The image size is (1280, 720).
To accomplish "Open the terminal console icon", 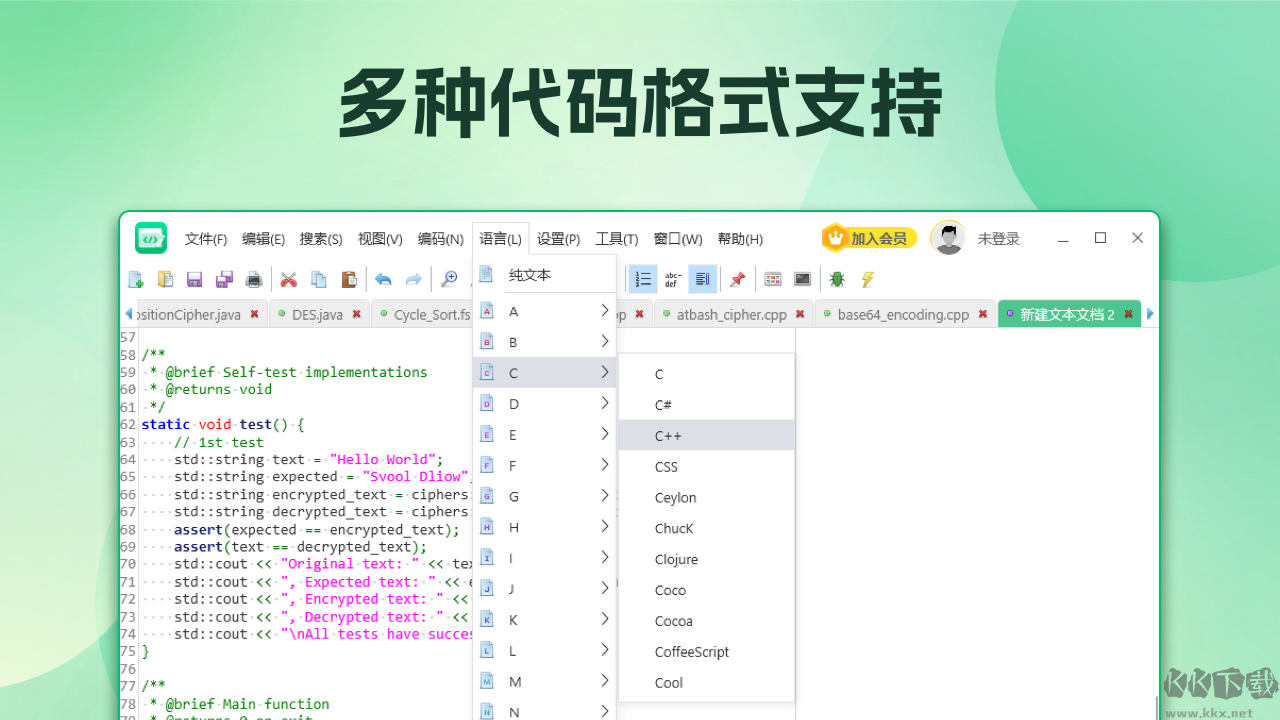I will (x=802, y=279).
